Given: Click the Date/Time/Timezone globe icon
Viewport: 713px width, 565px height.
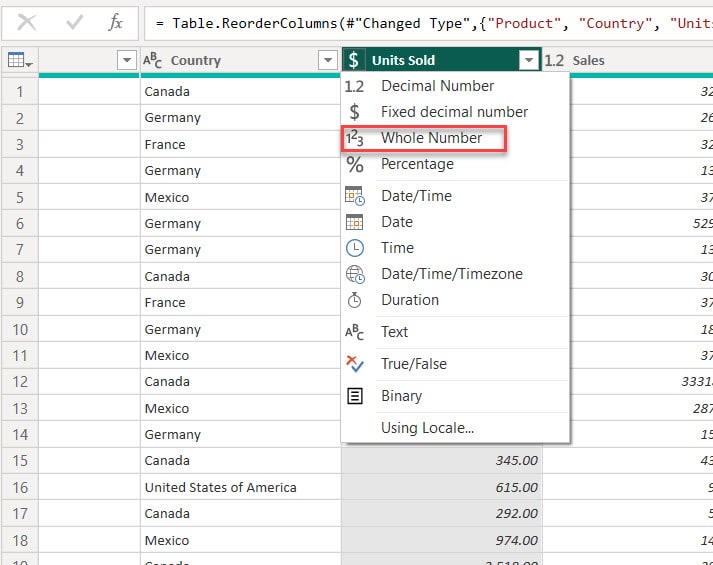Looking at the screenshot, I should 355,274.
